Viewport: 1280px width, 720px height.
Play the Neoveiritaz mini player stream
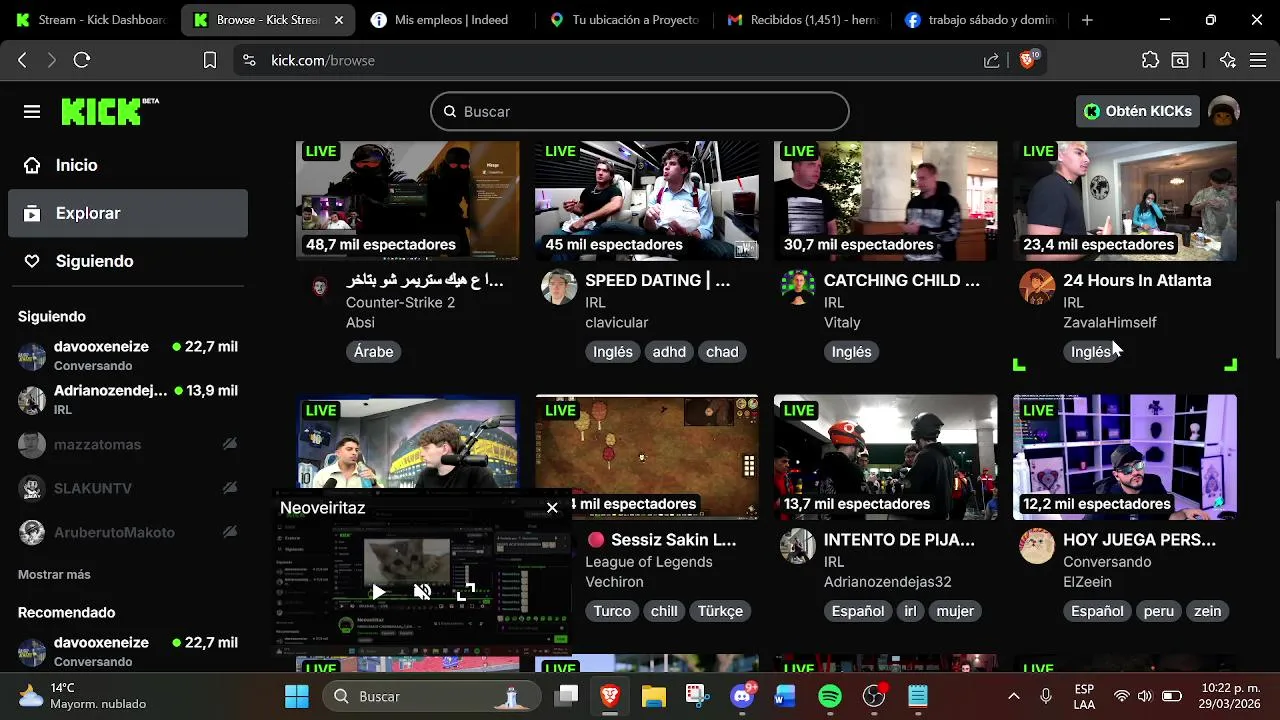click(379, 592)
